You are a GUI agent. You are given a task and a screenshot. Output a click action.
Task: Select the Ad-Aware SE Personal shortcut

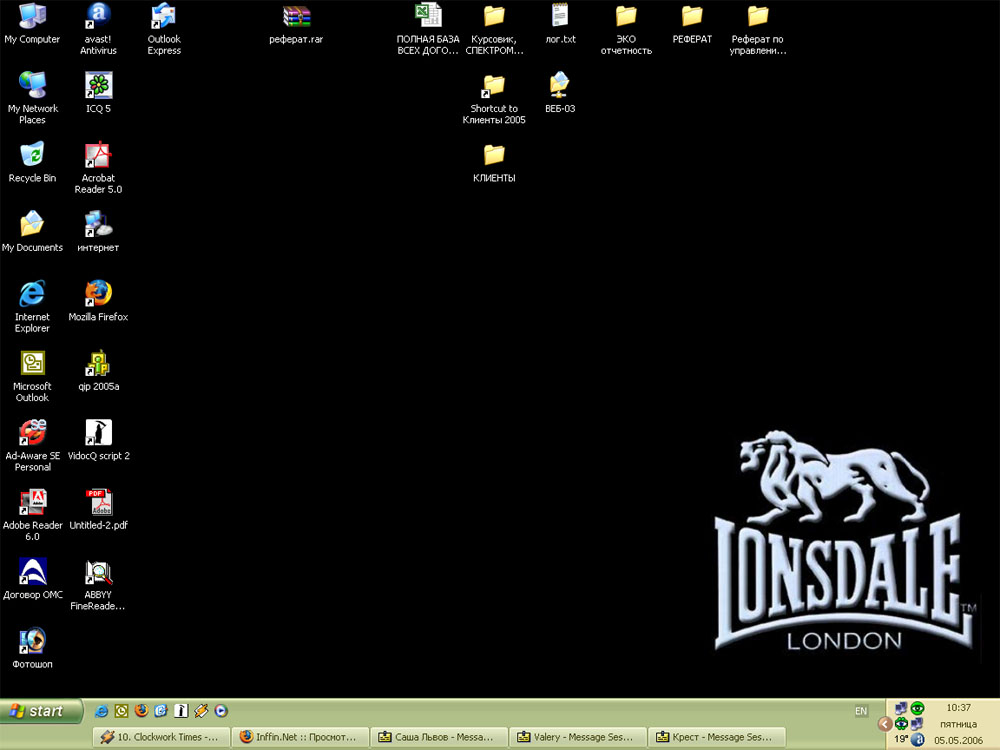coord(32,445)
